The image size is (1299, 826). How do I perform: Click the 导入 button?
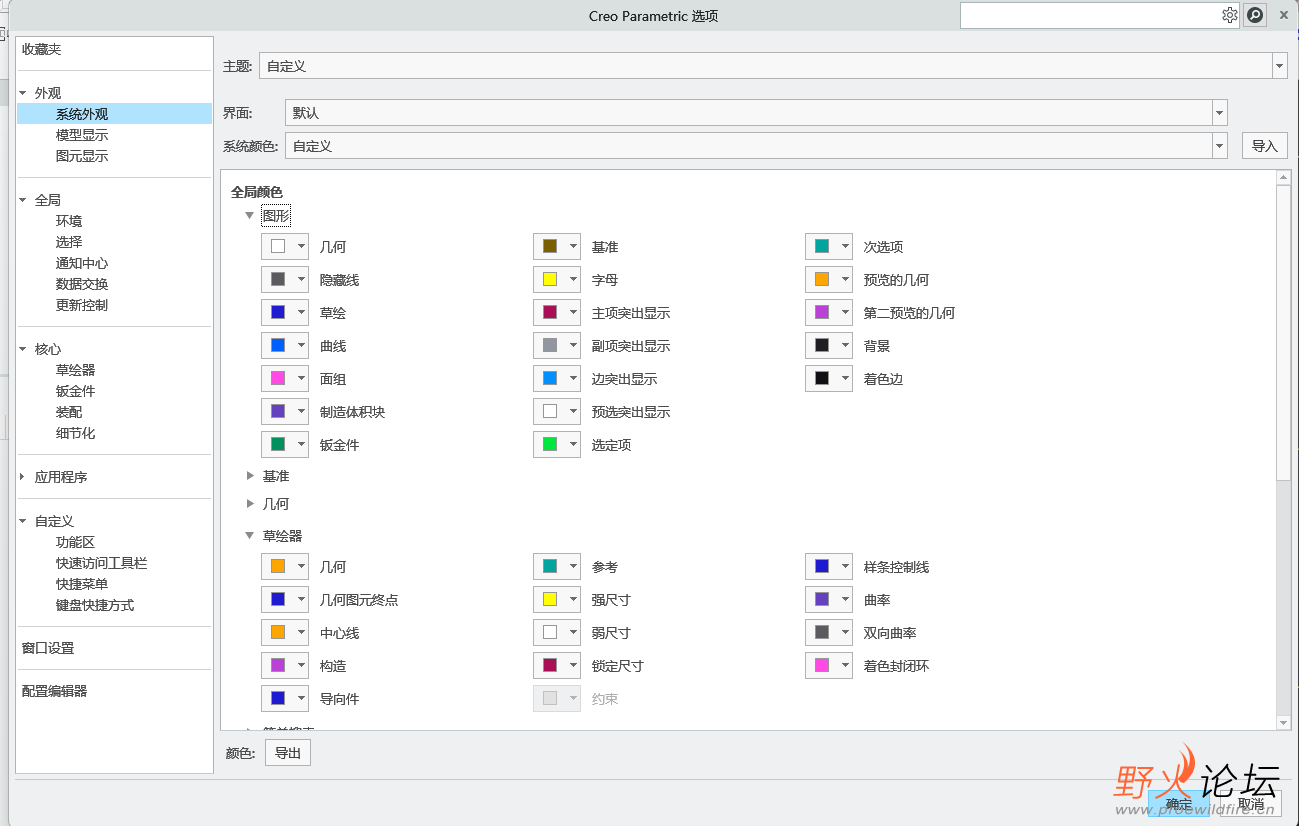pos(1264,146)
